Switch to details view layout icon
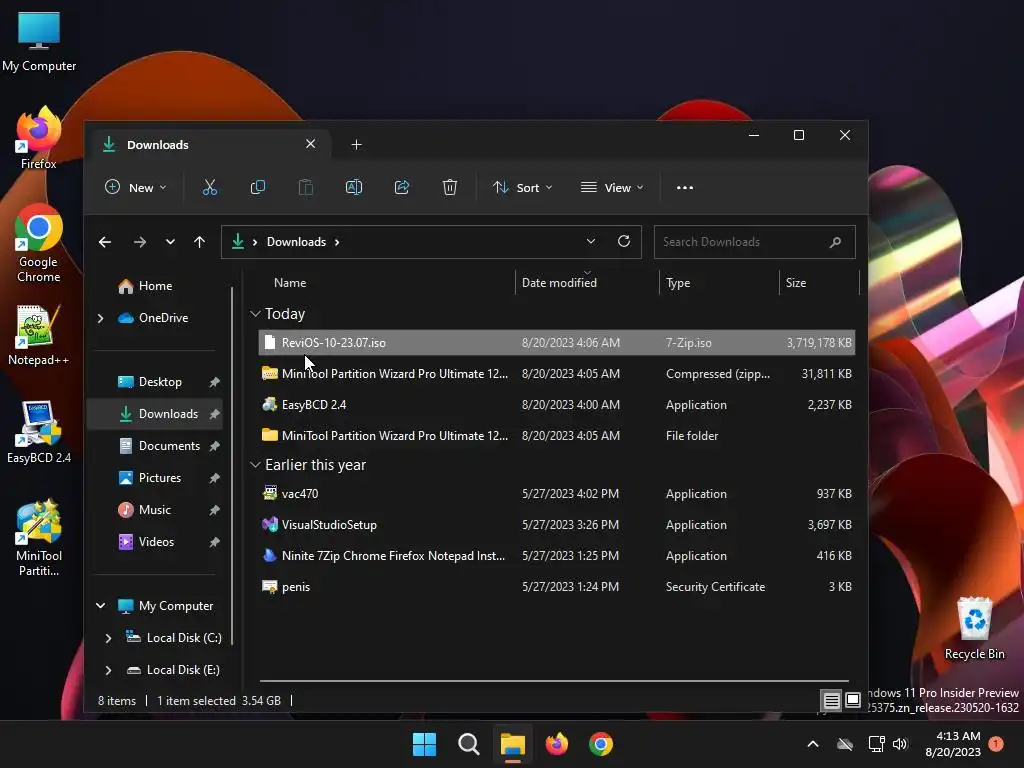Image resolution: width=1024 pixels, height=768 pixels. [831, 701]
